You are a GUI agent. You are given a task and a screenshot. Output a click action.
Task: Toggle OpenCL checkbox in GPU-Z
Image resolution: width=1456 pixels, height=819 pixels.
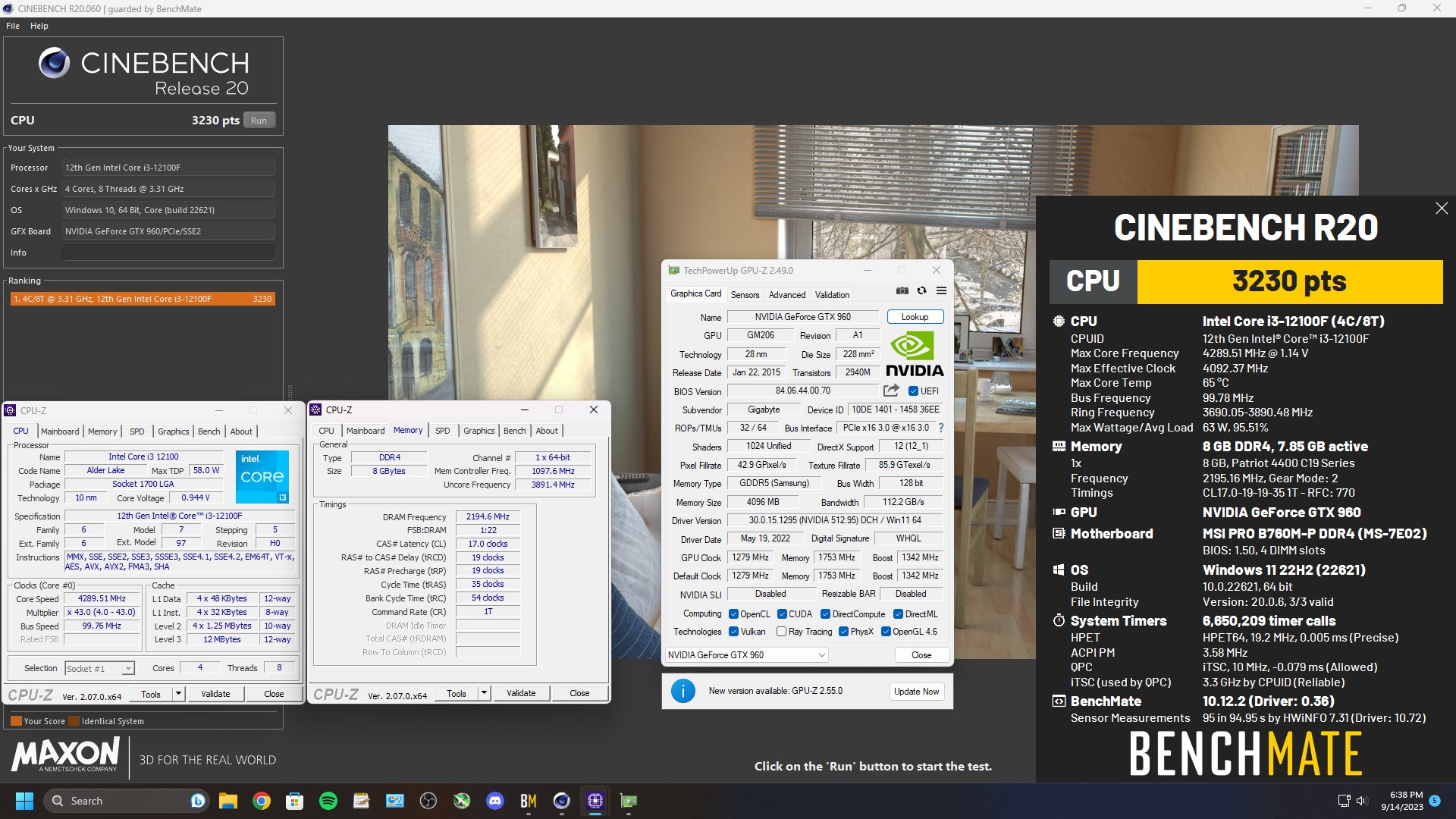click(733, 614)
